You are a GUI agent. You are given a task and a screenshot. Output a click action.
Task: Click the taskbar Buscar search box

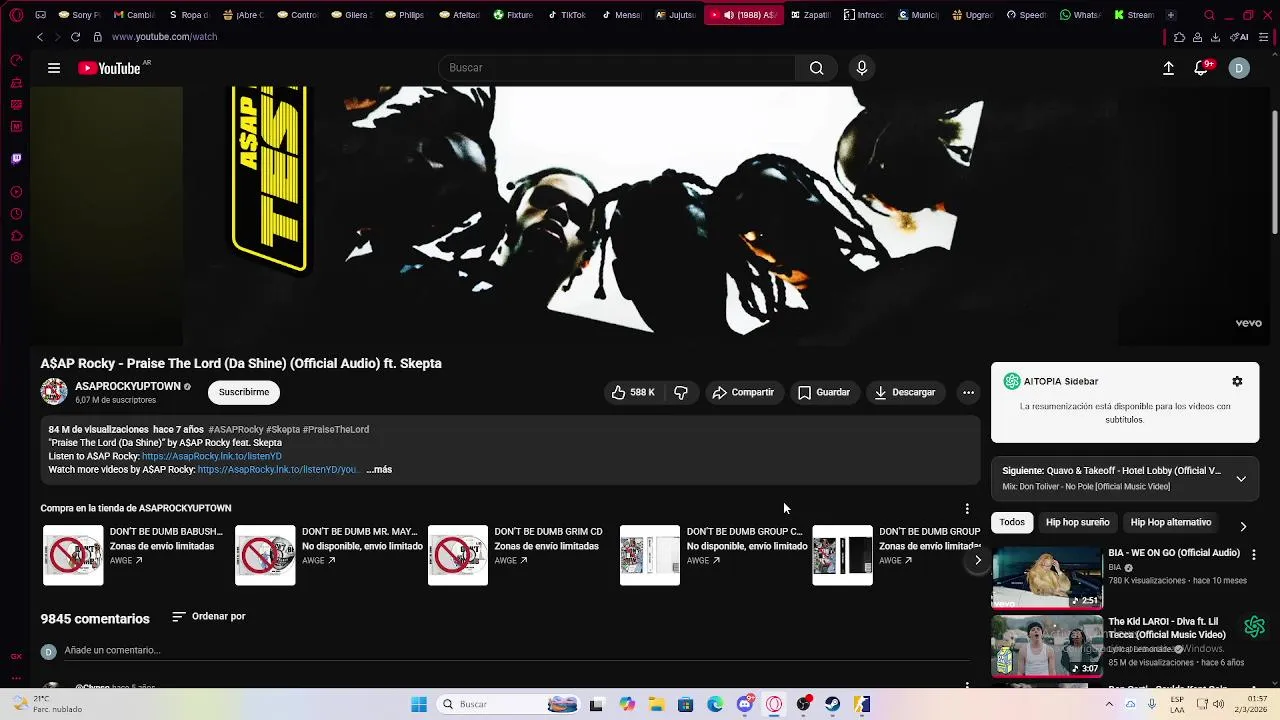(x=508, y=704)
